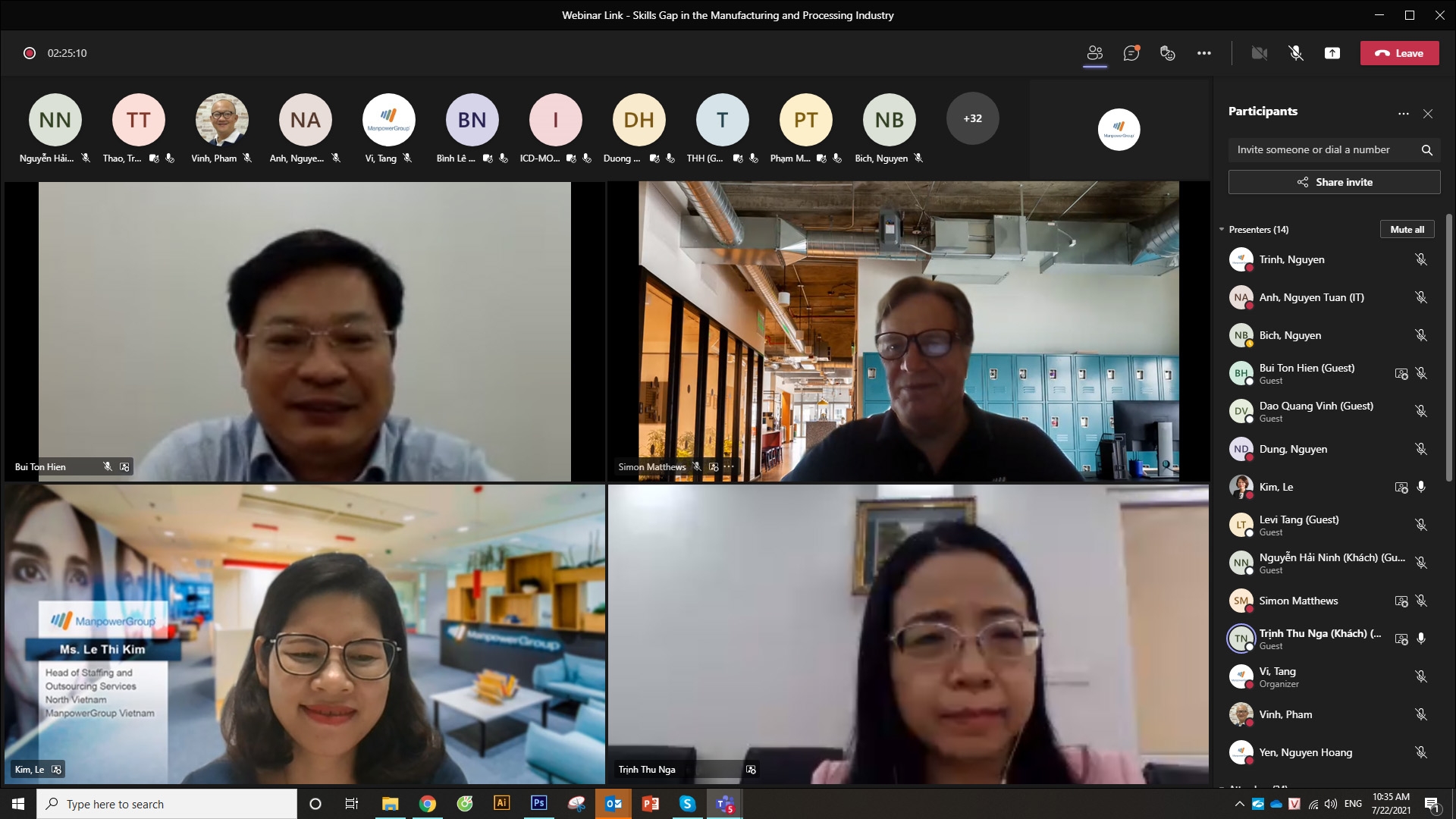Open more options on Simon Matthews video
This screenshot has height=819, width=1456.
(729, 467)
